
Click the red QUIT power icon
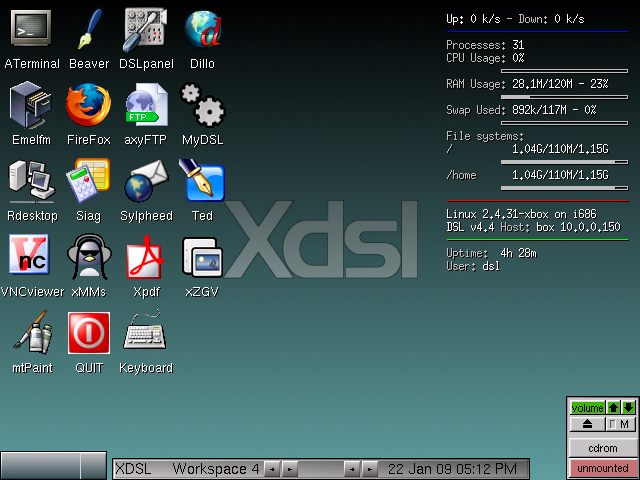pos(88,333)
